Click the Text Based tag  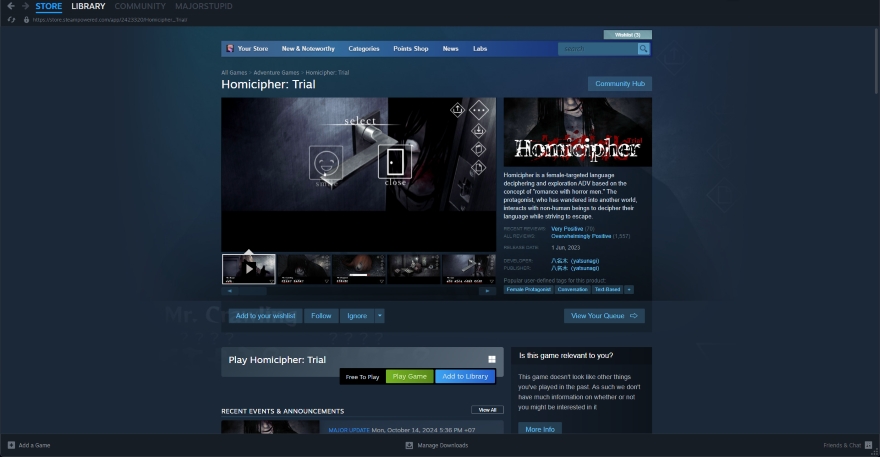[x=607, y=290]
